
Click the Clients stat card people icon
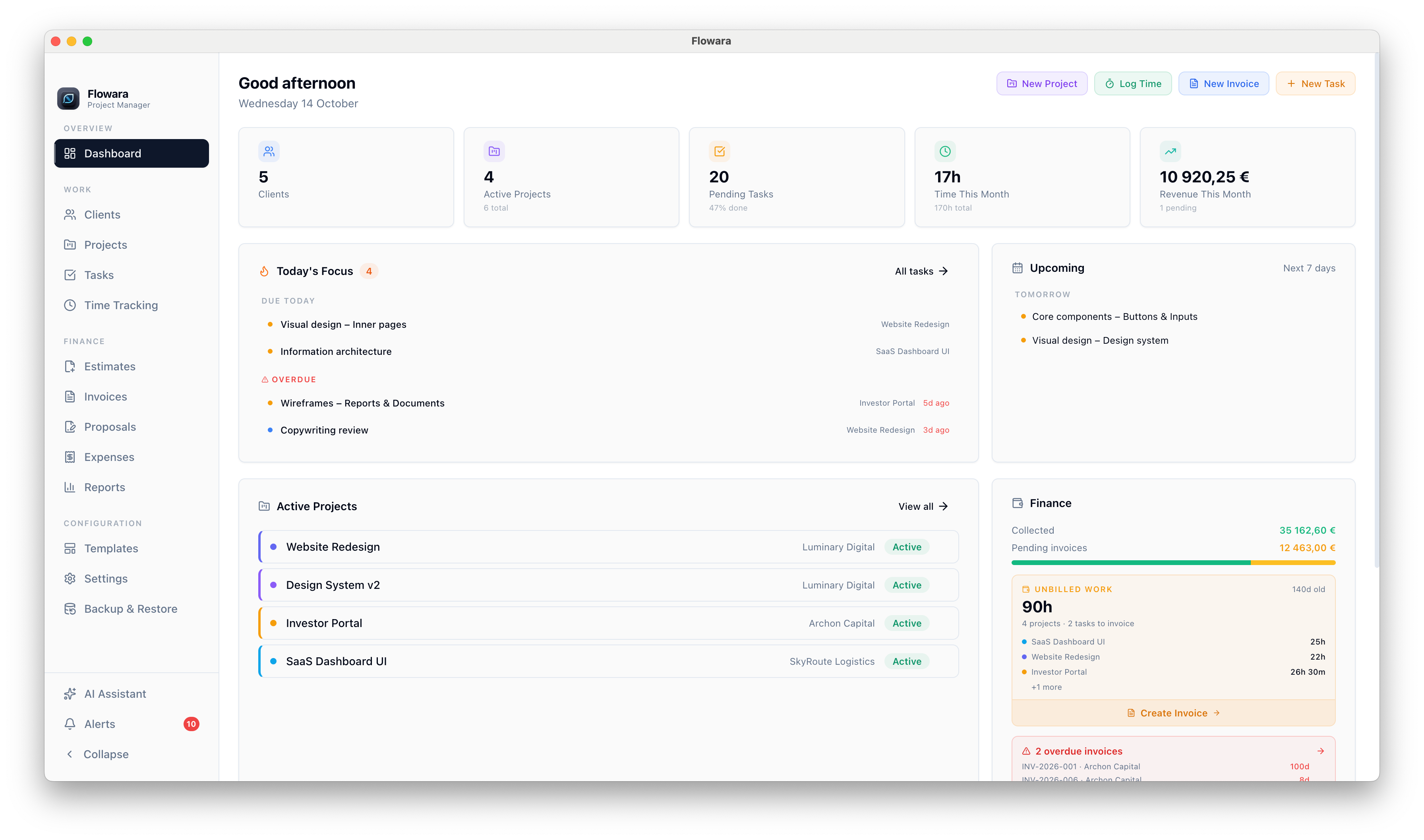pos(269,151)
